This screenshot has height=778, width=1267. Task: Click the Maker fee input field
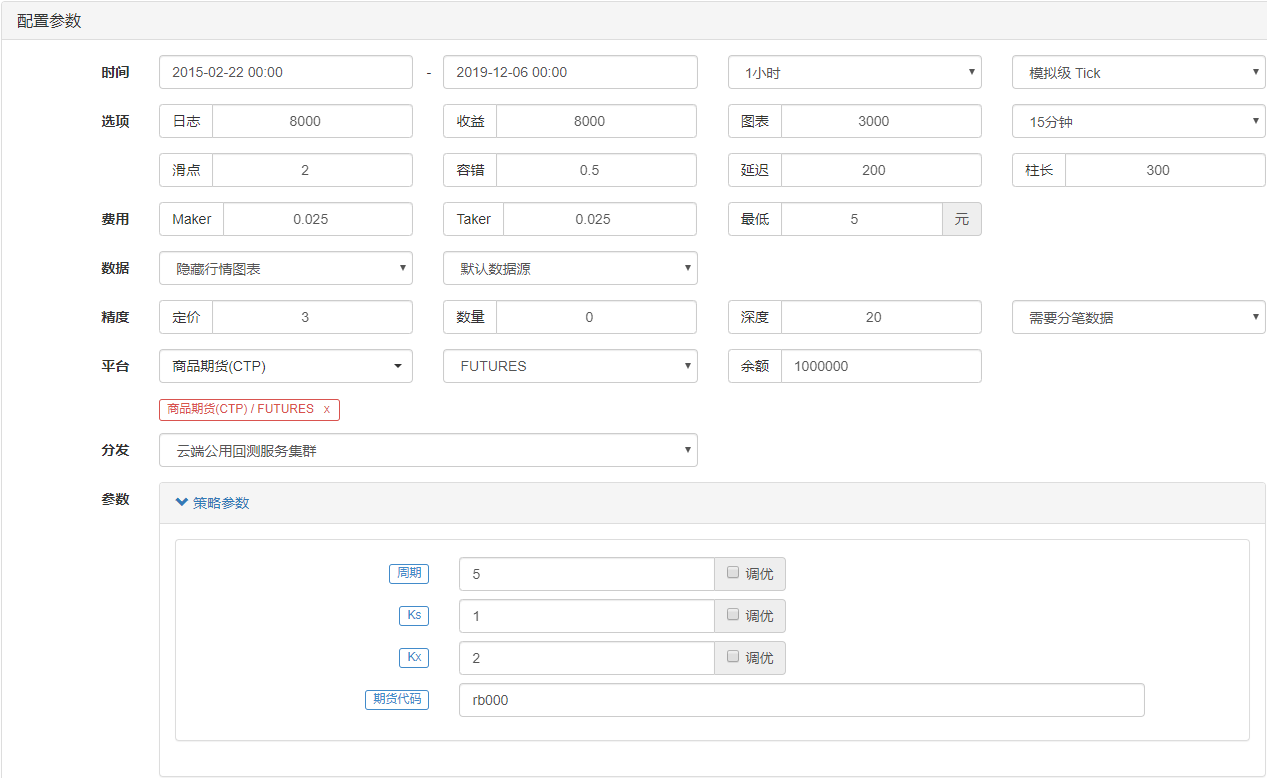317,220
